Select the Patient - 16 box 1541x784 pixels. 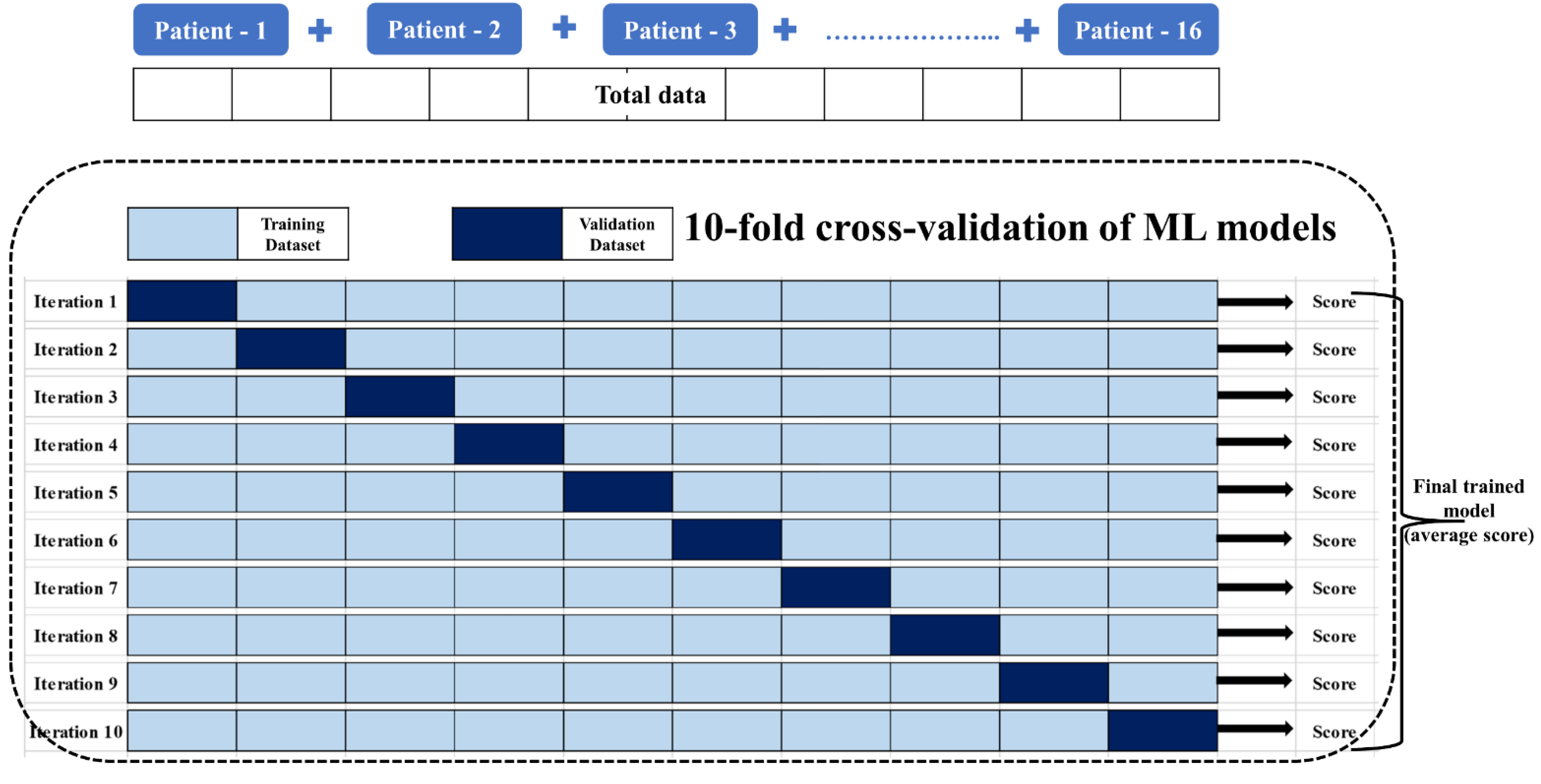(1137, 30)
